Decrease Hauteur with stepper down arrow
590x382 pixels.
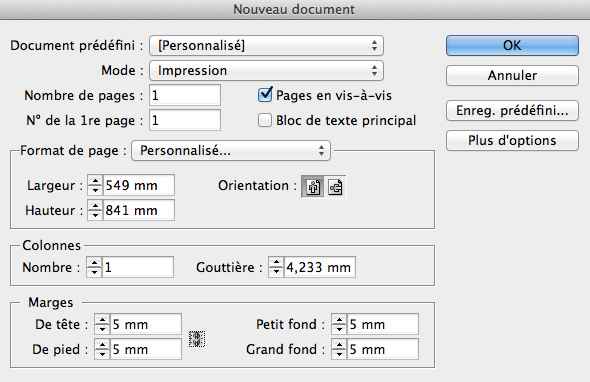point(95,215)
